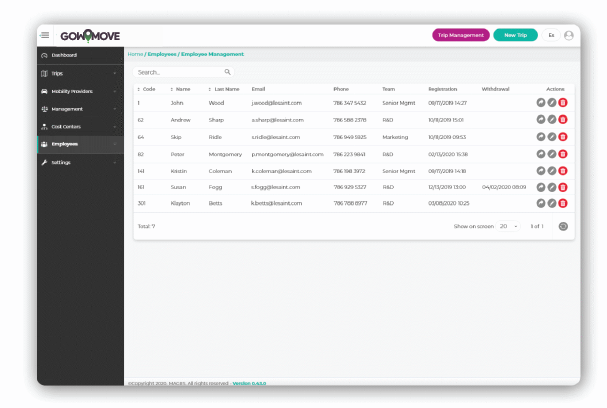
Task: Edit Andrew Sharp's employee record
Action: pyautogui.click(x=552, y=119)
